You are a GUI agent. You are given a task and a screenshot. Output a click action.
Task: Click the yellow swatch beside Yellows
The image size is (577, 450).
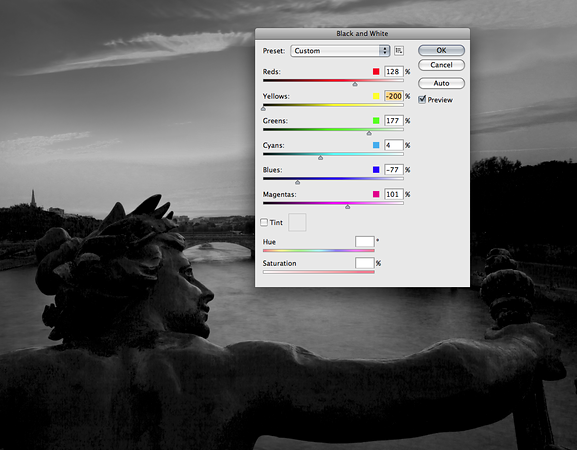(376, 96)
